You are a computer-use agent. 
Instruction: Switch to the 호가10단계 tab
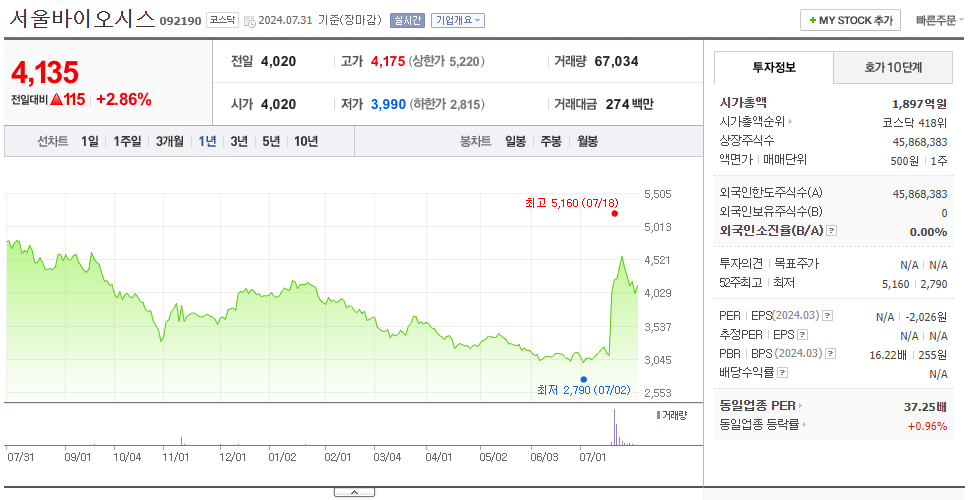[x=893, y=68]
